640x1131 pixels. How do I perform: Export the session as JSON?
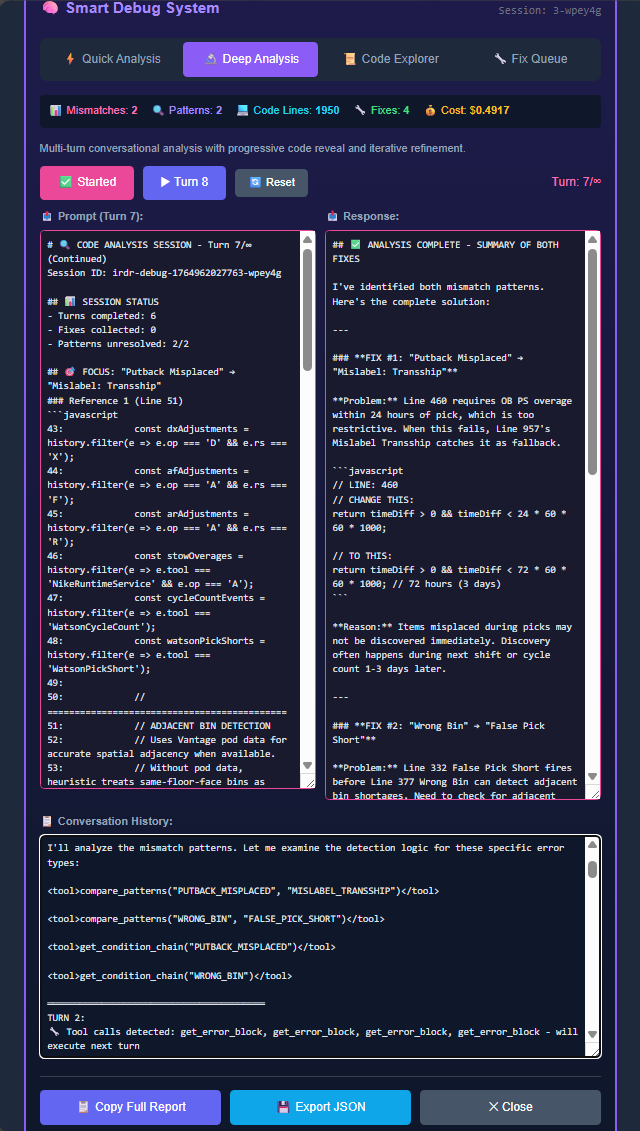pyautogui.click(x=320, y=1106)
